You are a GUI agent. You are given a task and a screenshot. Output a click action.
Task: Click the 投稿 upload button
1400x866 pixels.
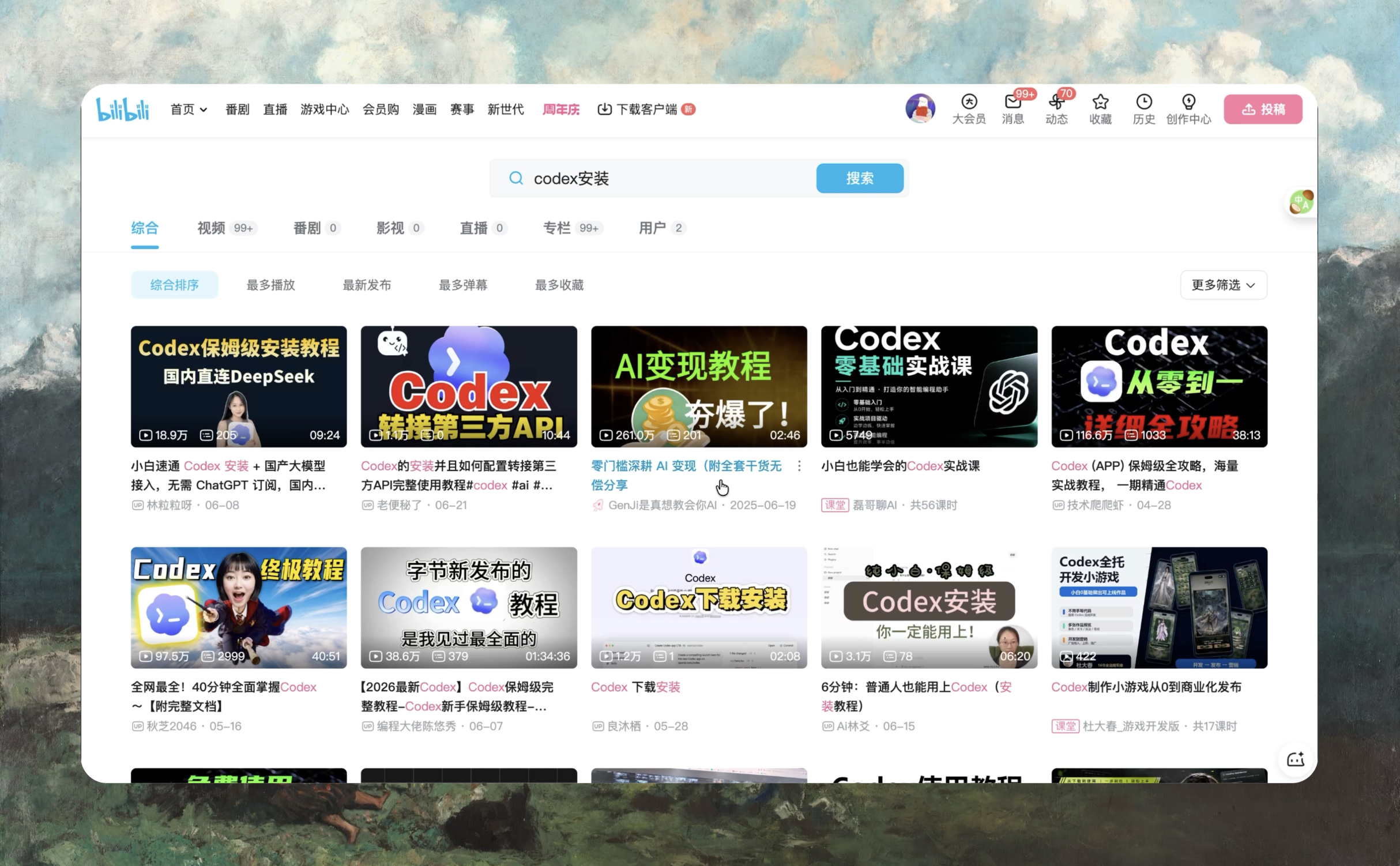tap(1263, 109)
